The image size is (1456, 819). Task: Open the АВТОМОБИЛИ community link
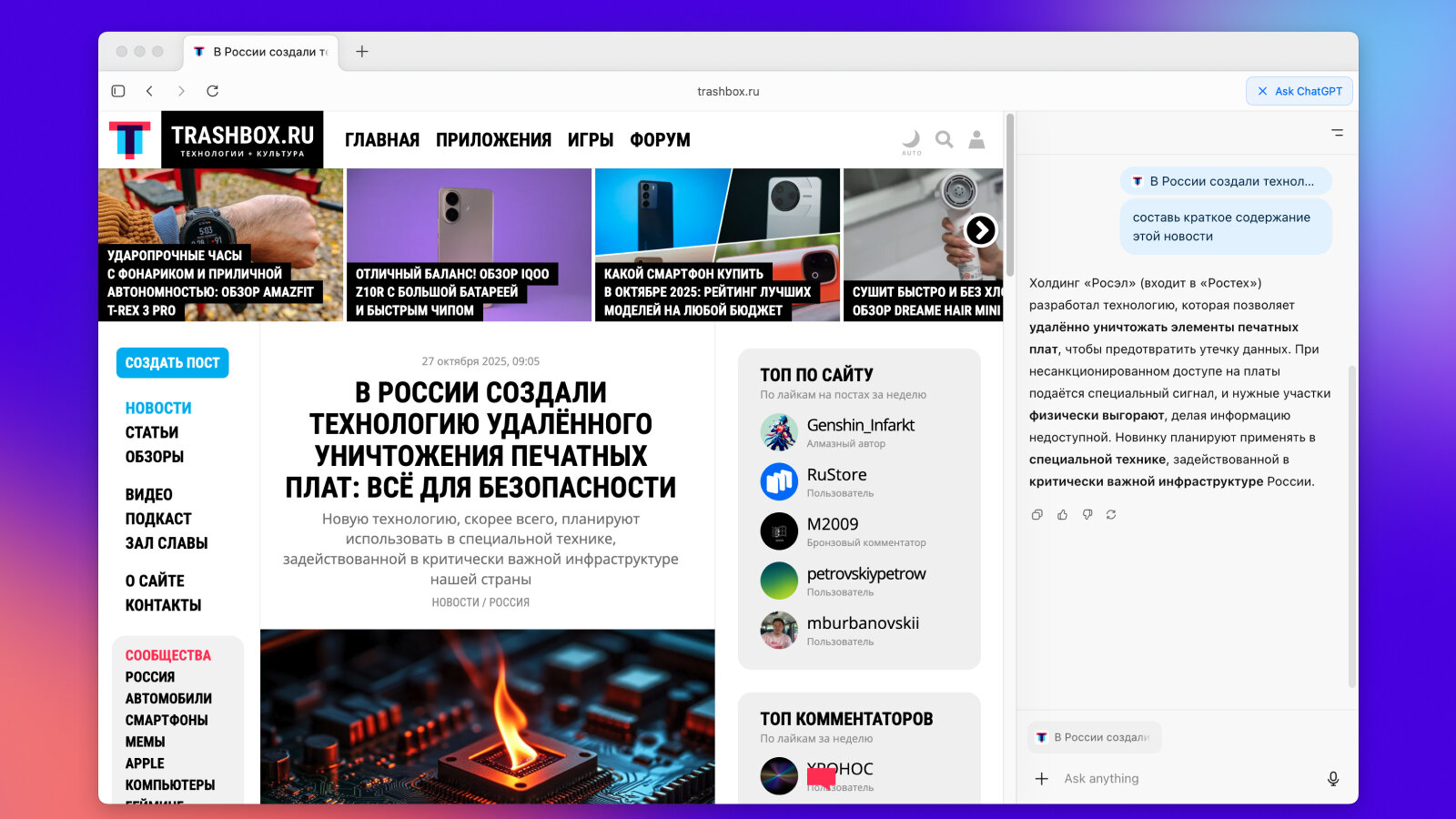pos(168,699)
